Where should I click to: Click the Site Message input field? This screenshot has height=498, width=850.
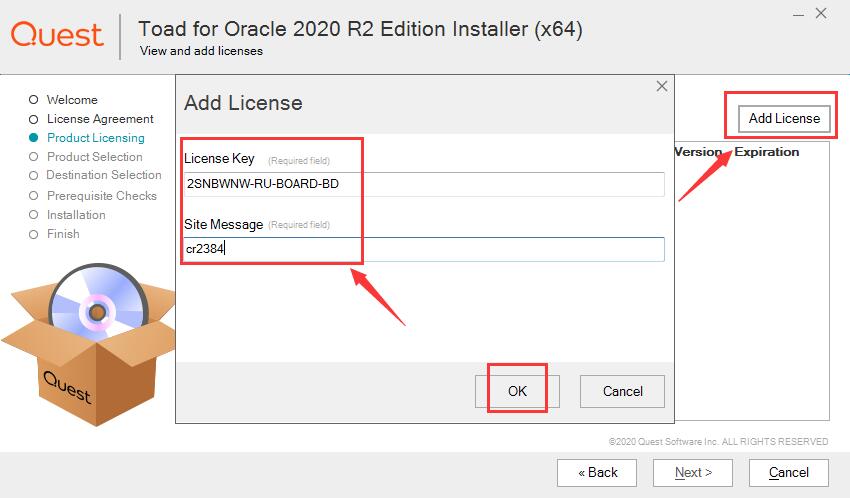[x=423, y=249]
